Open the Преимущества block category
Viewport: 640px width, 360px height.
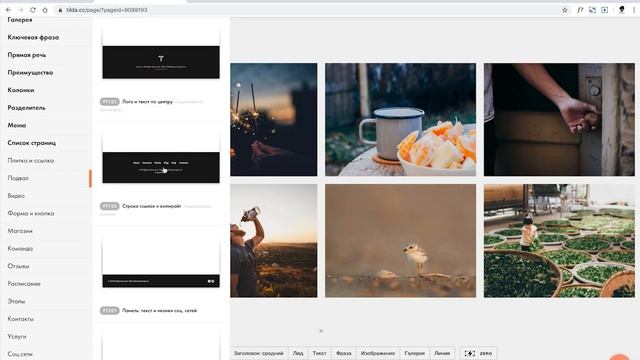(30, 72)
